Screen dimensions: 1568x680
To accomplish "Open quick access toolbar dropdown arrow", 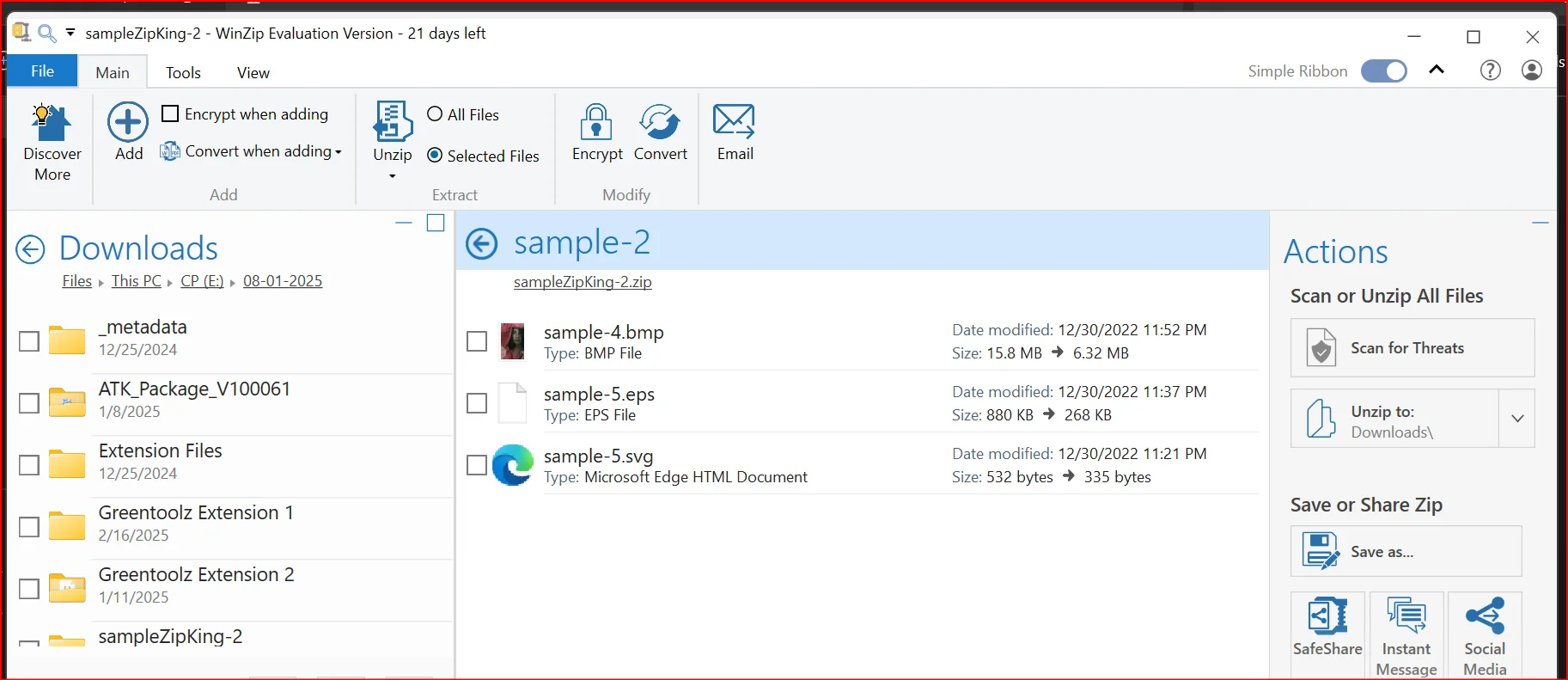I will click(x=70, y=33).
